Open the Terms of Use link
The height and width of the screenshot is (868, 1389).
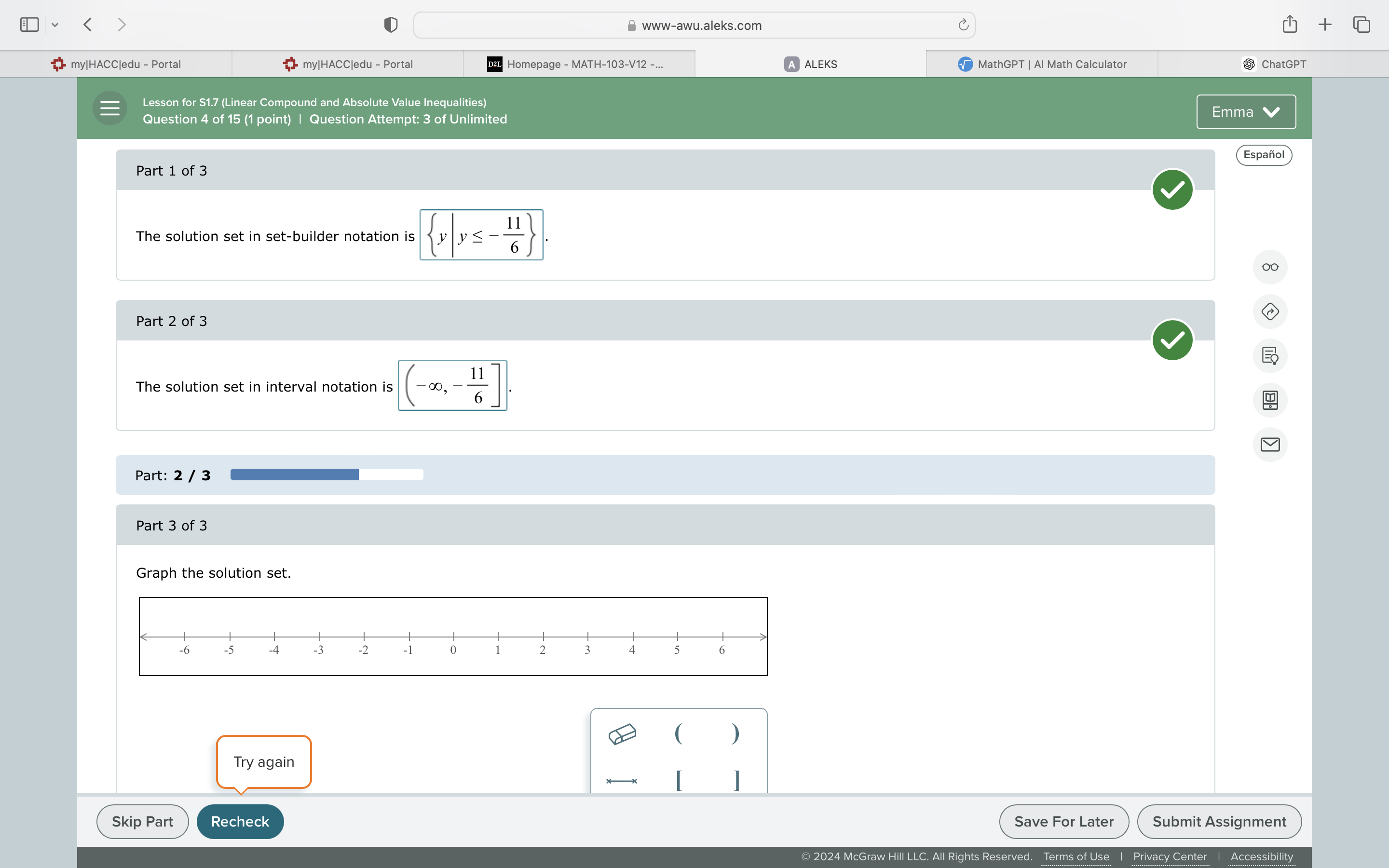click(1076, 856)
